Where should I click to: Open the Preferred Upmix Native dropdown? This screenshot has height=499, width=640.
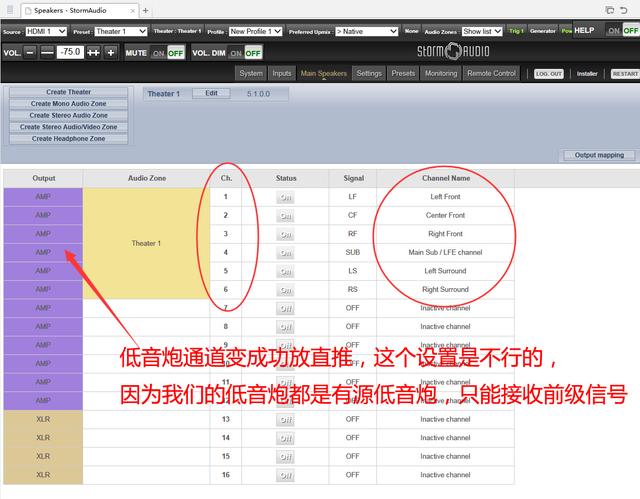point(367,31)
